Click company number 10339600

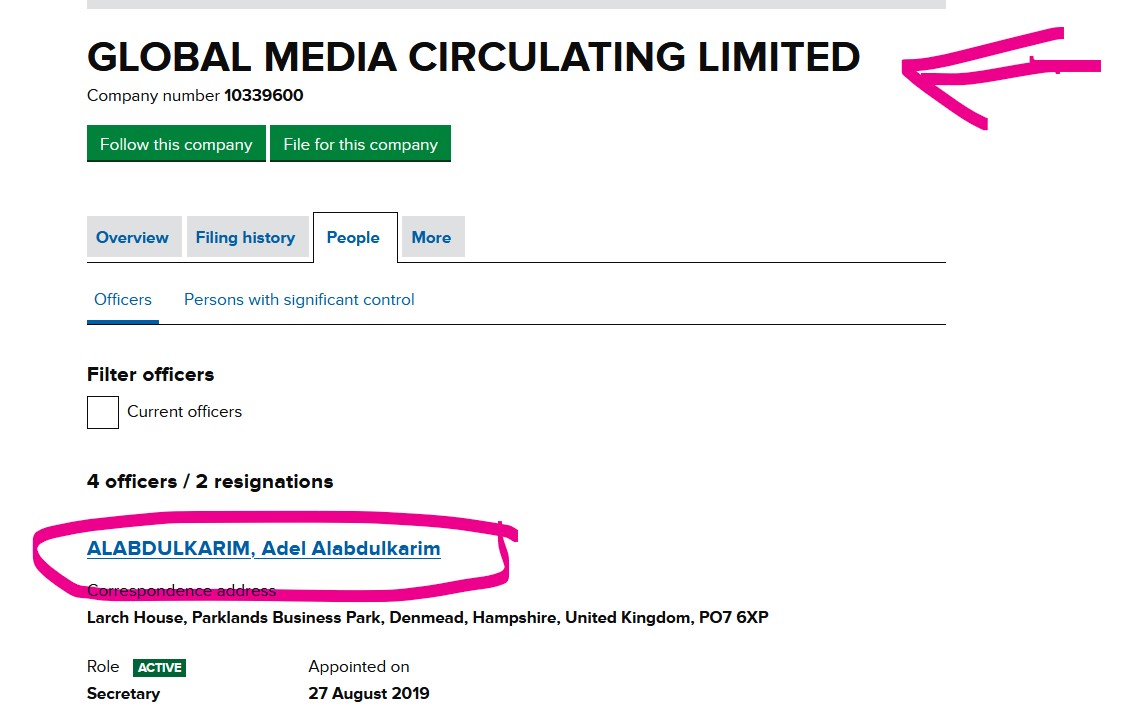263,96
